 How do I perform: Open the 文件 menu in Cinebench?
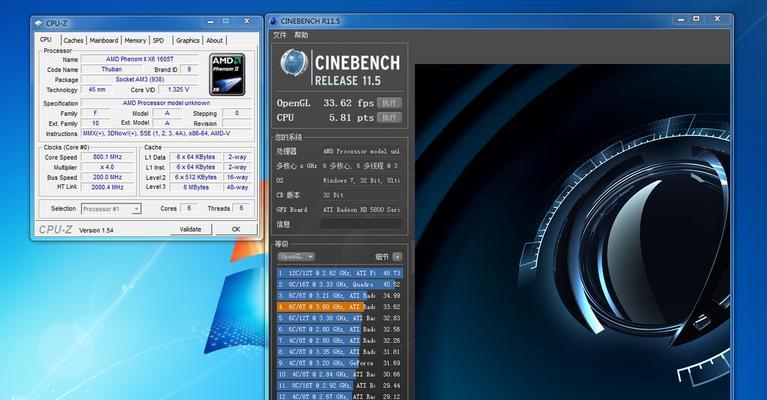coord(280,35)
